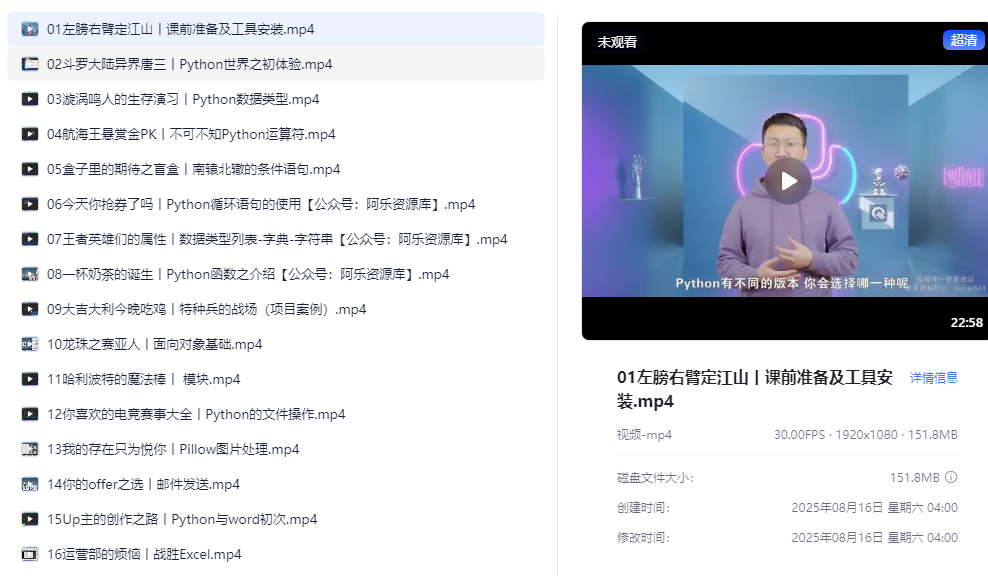Image resolution: width=988 pixels, height=576 pixels.
Task: Click the thumbnail icon next to video 08一杯奶茶的诞生
Action: tap(30, 274)
